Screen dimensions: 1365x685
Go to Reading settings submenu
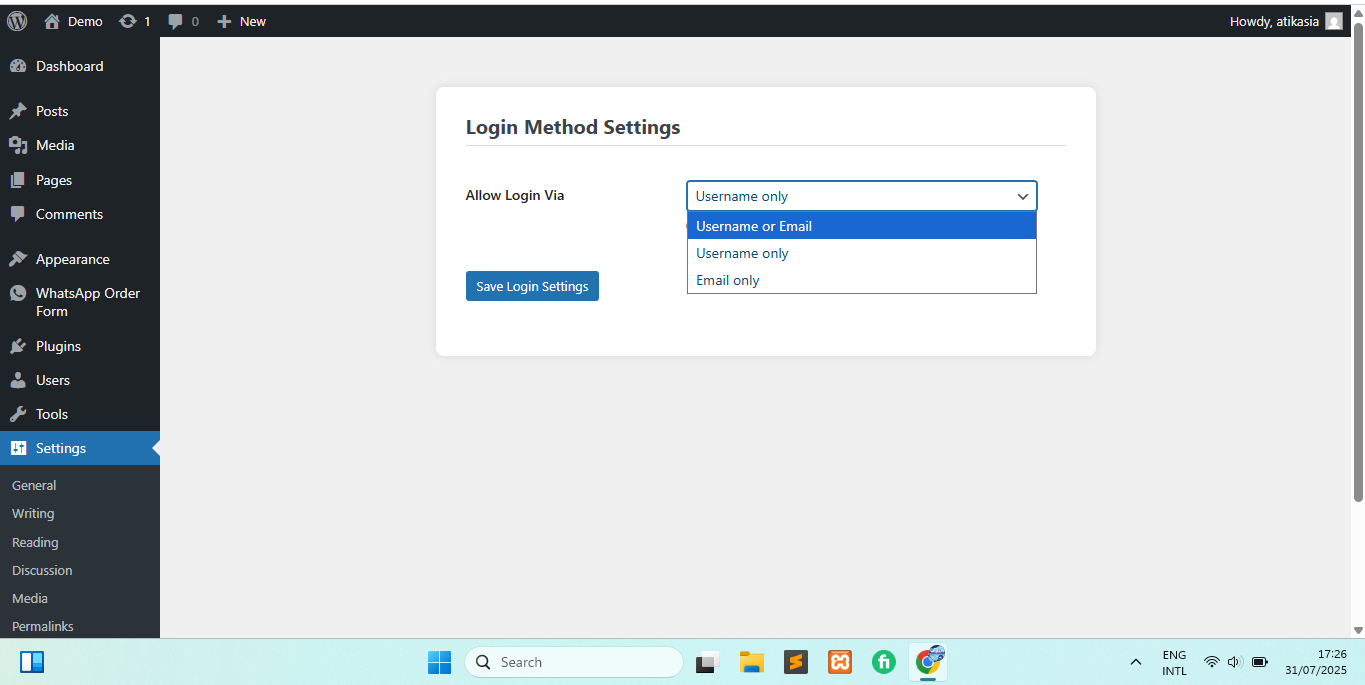click(35, 542)
